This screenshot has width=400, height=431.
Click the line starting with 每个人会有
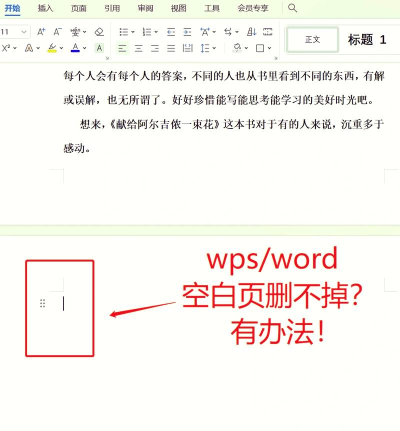(x=224, y=76)
